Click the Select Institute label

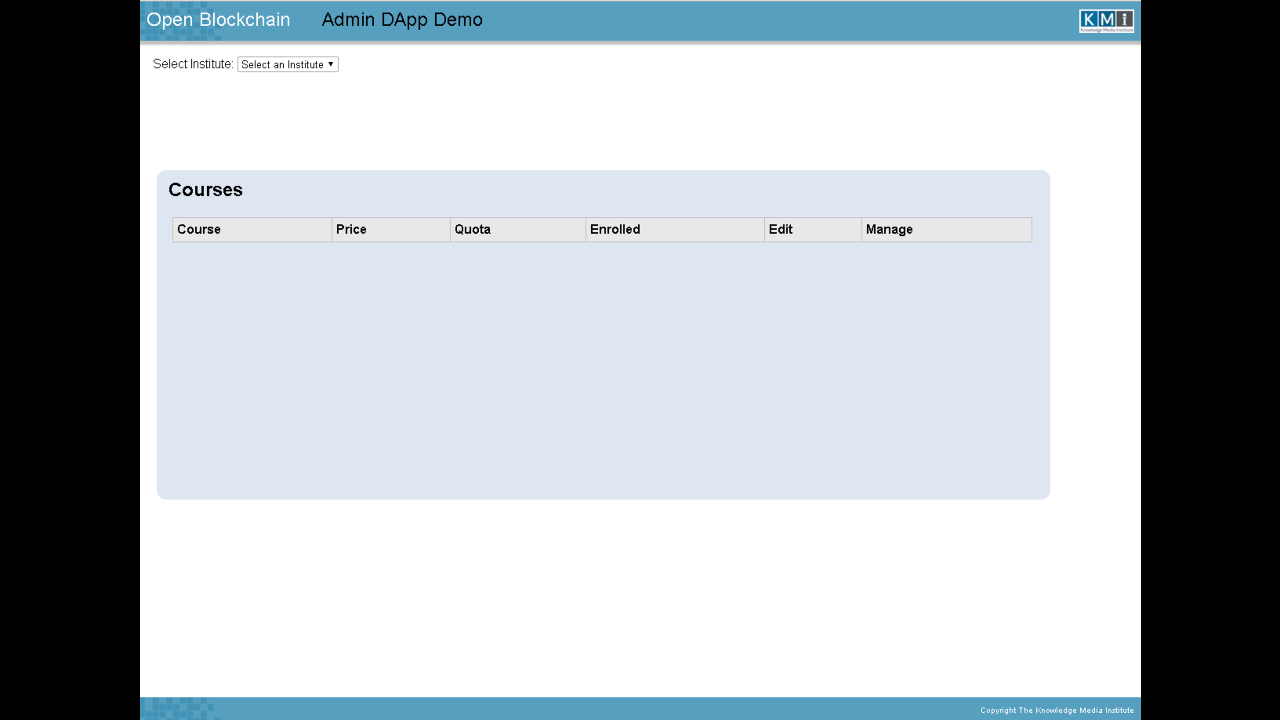tap(192, 63)
